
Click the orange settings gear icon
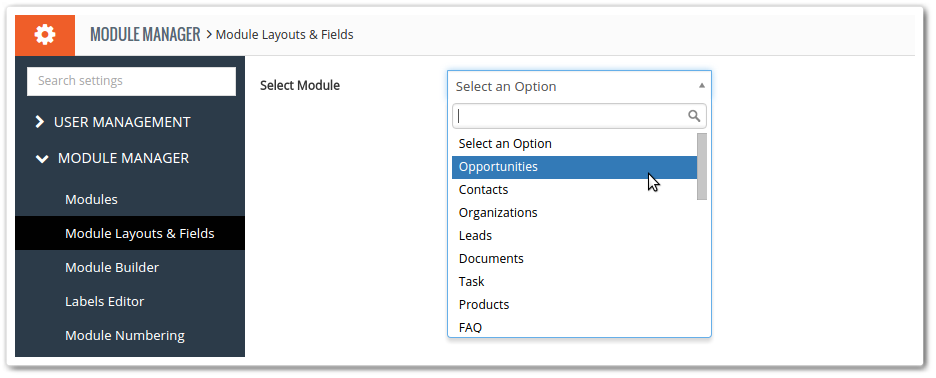(45, 35)
